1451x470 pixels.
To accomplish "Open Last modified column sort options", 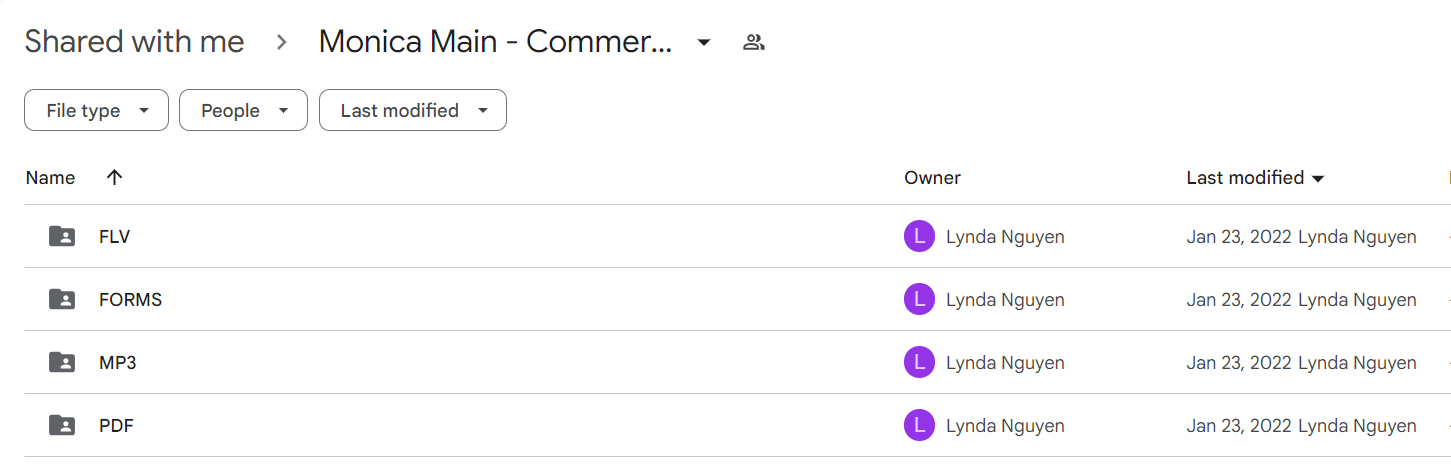I will tap(1255, 178).
